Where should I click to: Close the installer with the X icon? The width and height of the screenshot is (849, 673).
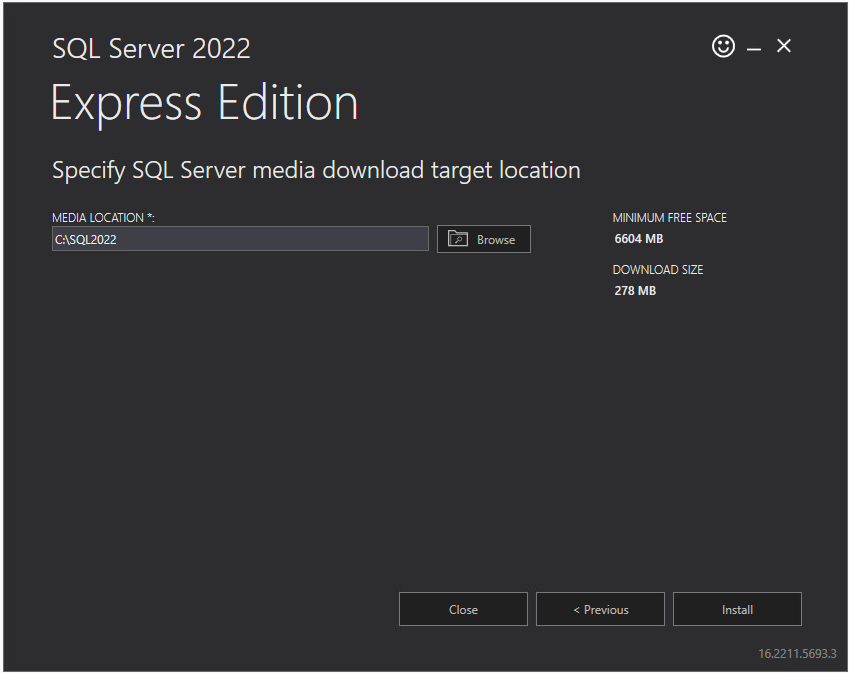pyautogui.click(x=784, y=46)
